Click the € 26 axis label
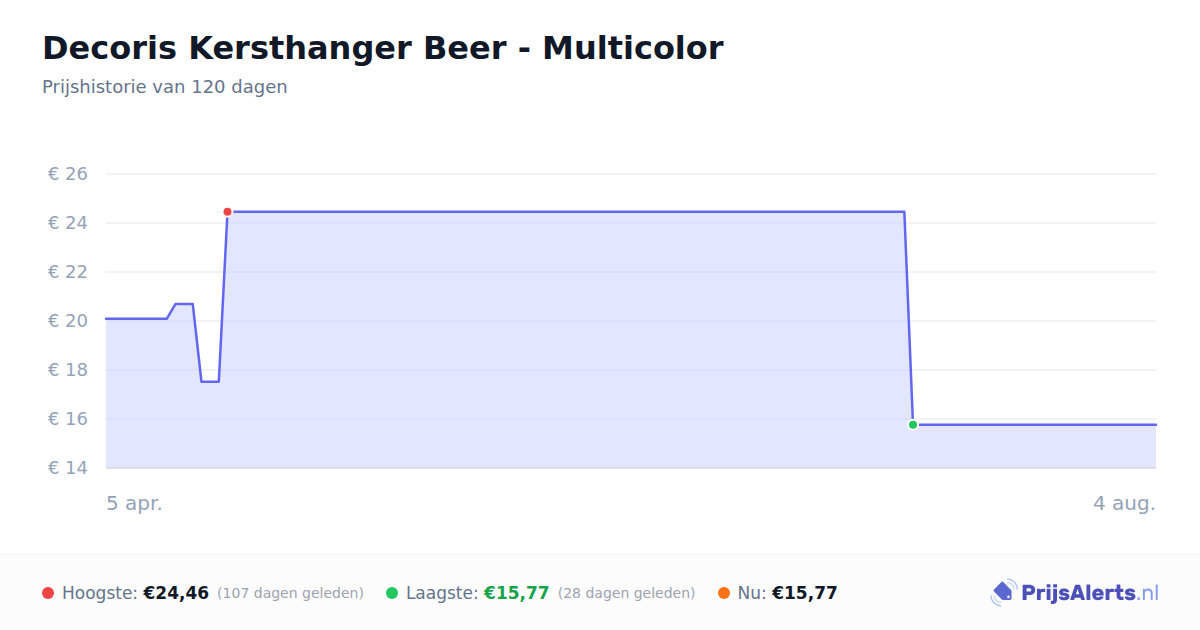The height and width of the screenshot is (630, 1200). pos(68,174)
